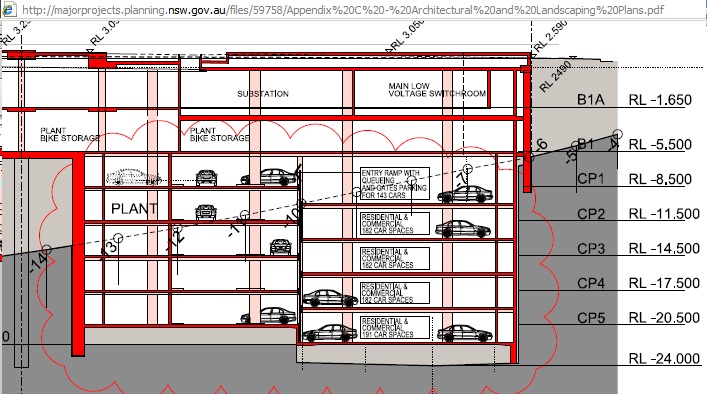707x394 pixels.
Task: Select the 191 CAR SPACES label box
Action: [395, 327]
